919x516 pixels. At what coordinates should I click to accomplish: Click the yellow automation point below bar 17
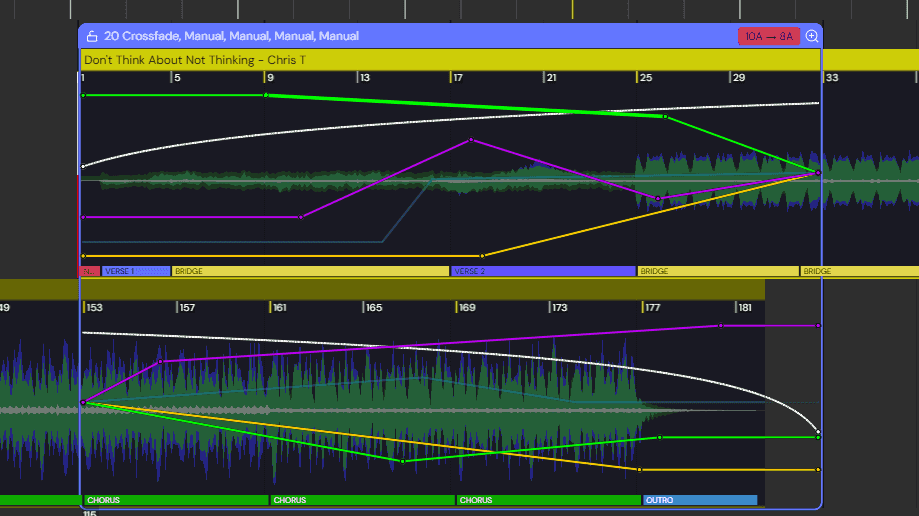[x=483, y=256]
